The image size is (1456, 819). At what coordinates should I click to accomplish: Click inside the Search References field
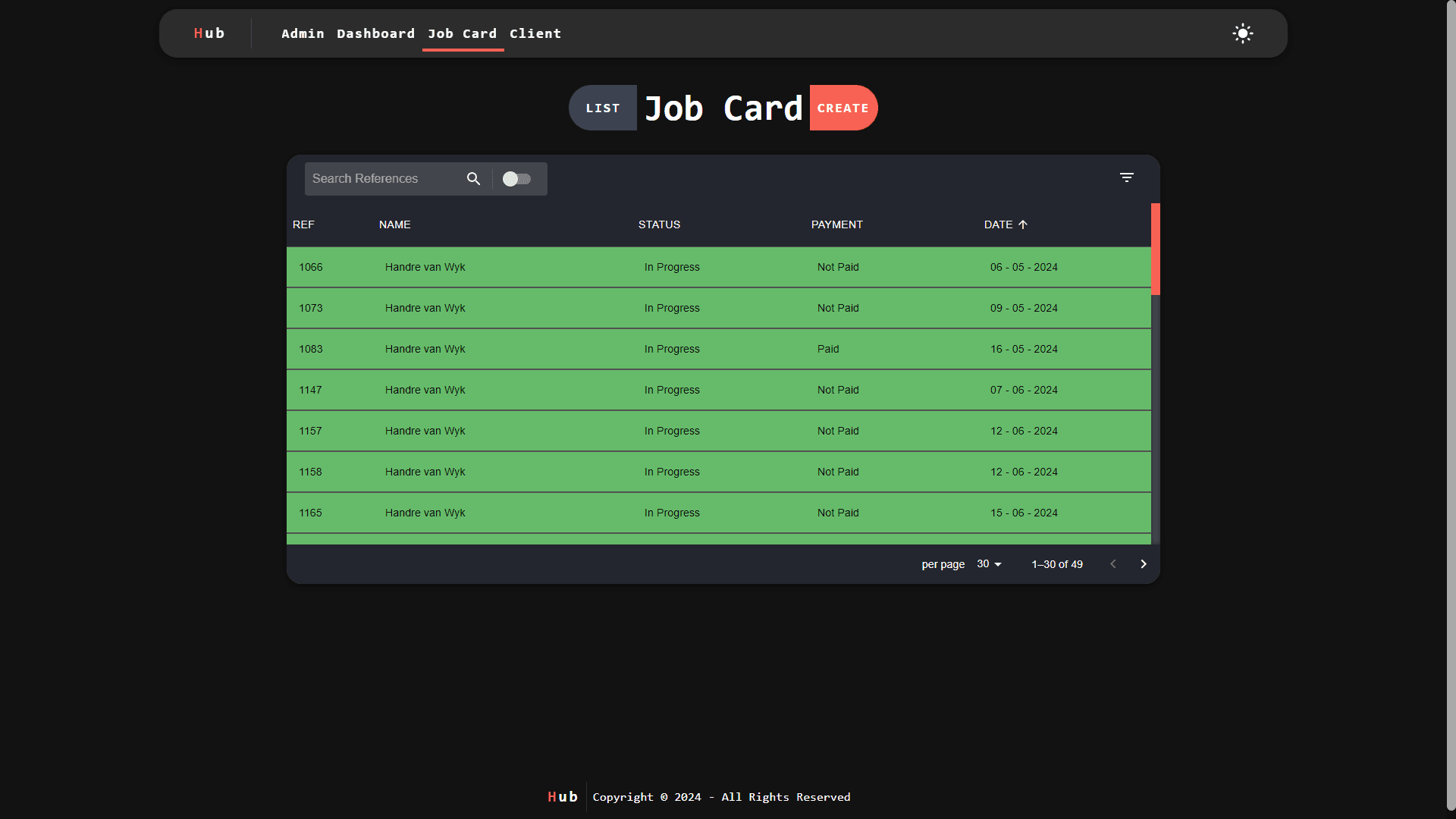379,179
